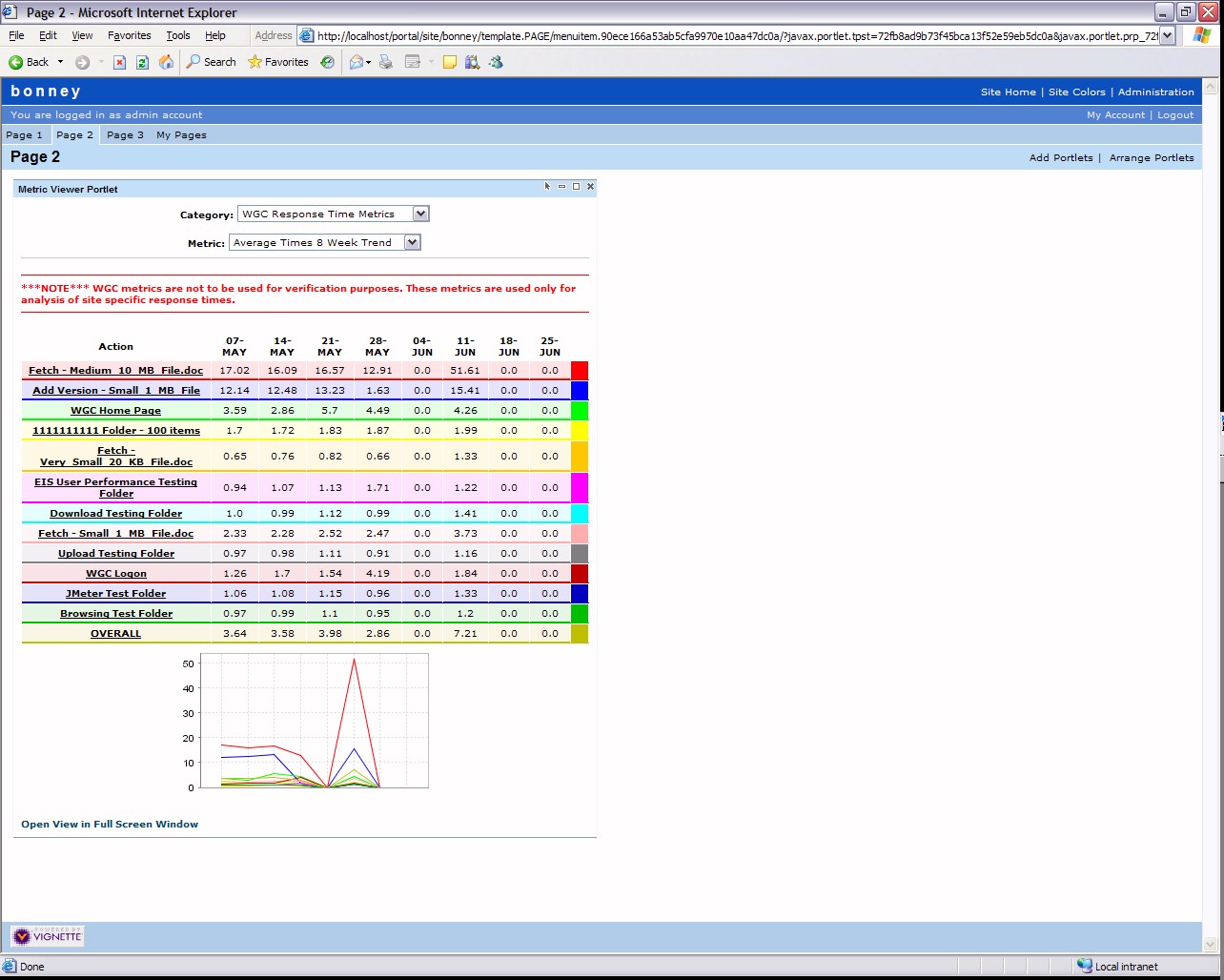Click Open View in Full Screen Window

click(x=110, y=824)
